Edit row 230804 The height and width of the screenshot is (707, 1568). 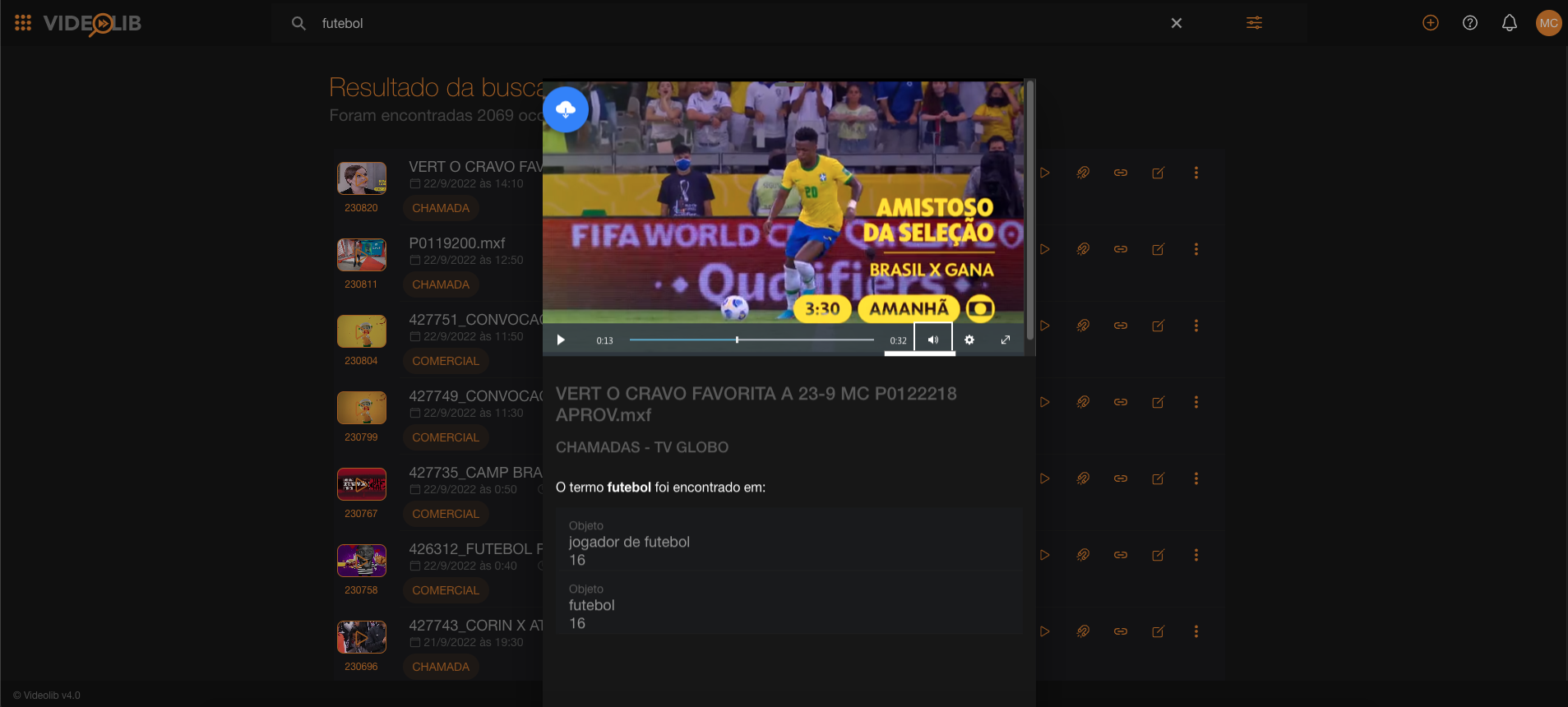click(x=1159, y=326)
